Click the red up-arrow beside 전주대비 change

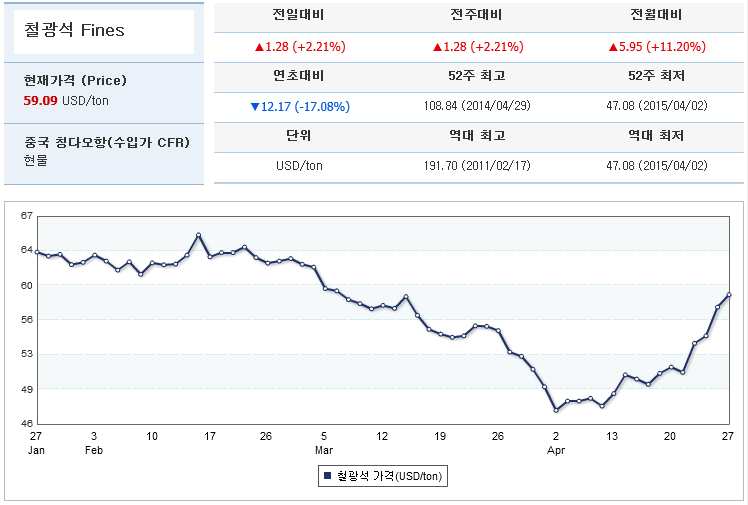coord(437,47)
